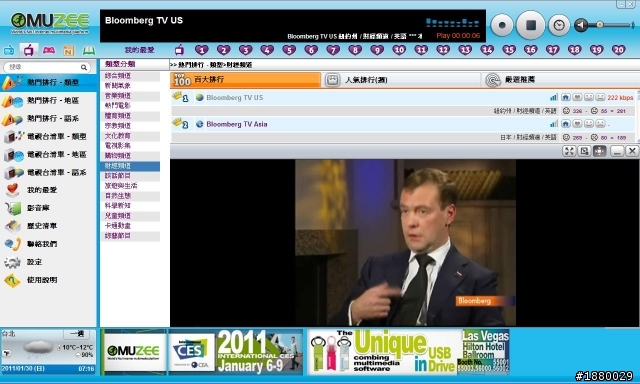640x384 pixels.
Task: Open 熱門排行 - 語系 in sidebar
Action: point(48,118)
